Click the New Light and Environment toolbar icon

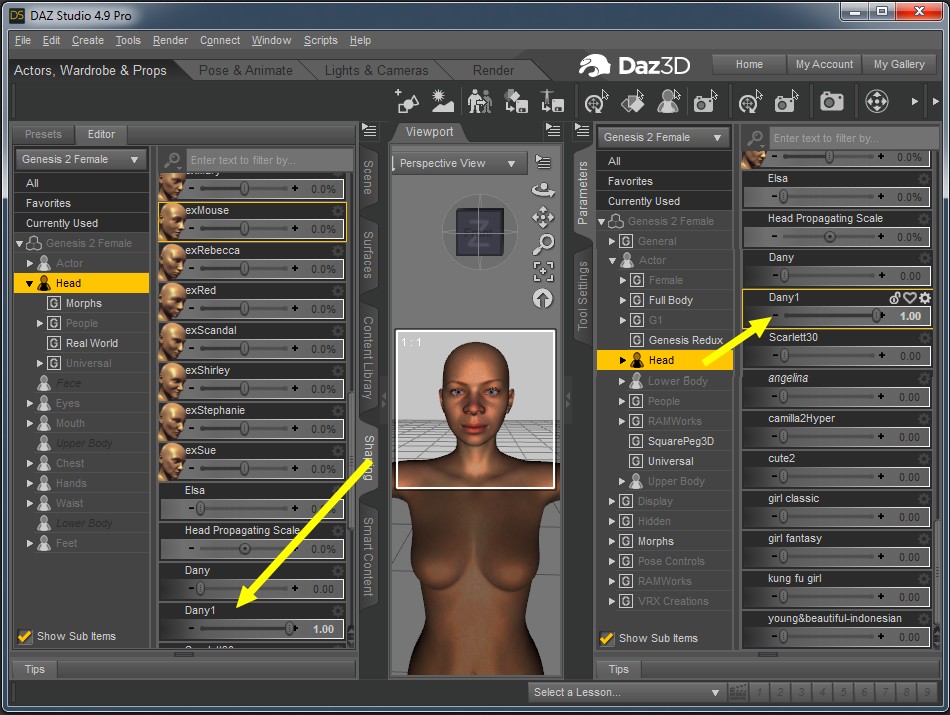pos(442,101)
